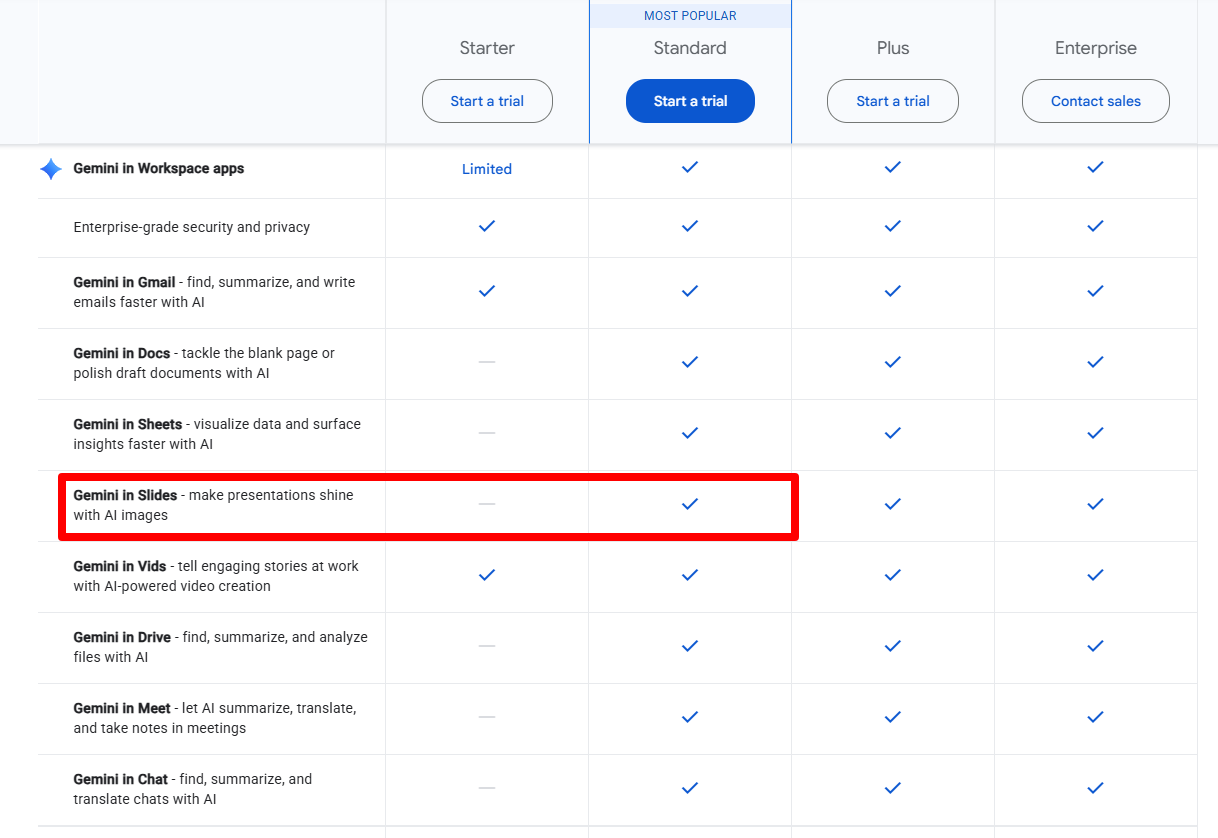Click Starter dash for Gemini in Sheets
Screen dimensions: 1218x838
[487, 433]
